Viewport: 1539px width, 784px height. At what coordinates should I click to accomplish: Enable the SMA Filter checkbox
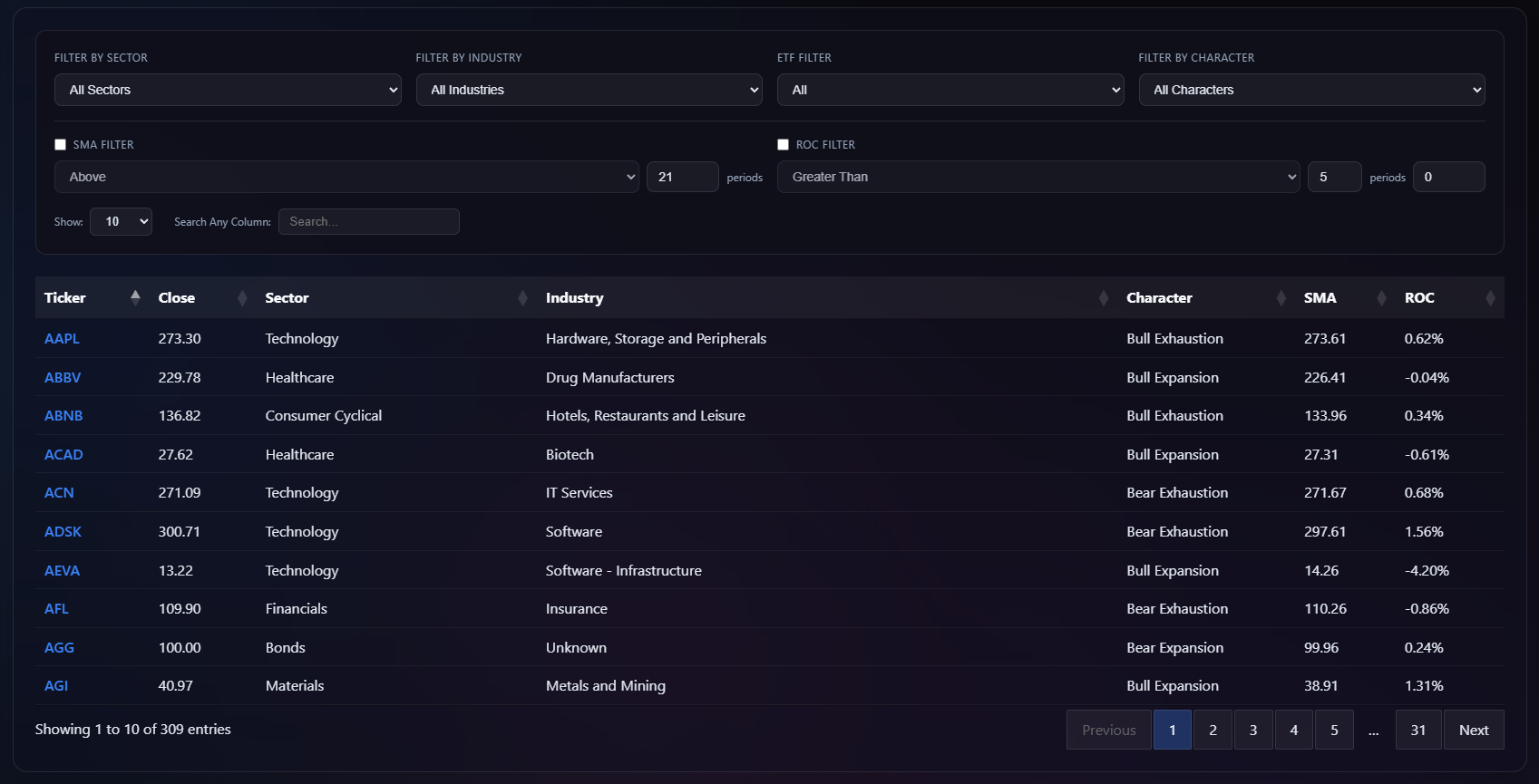click(x=61, y=145)
